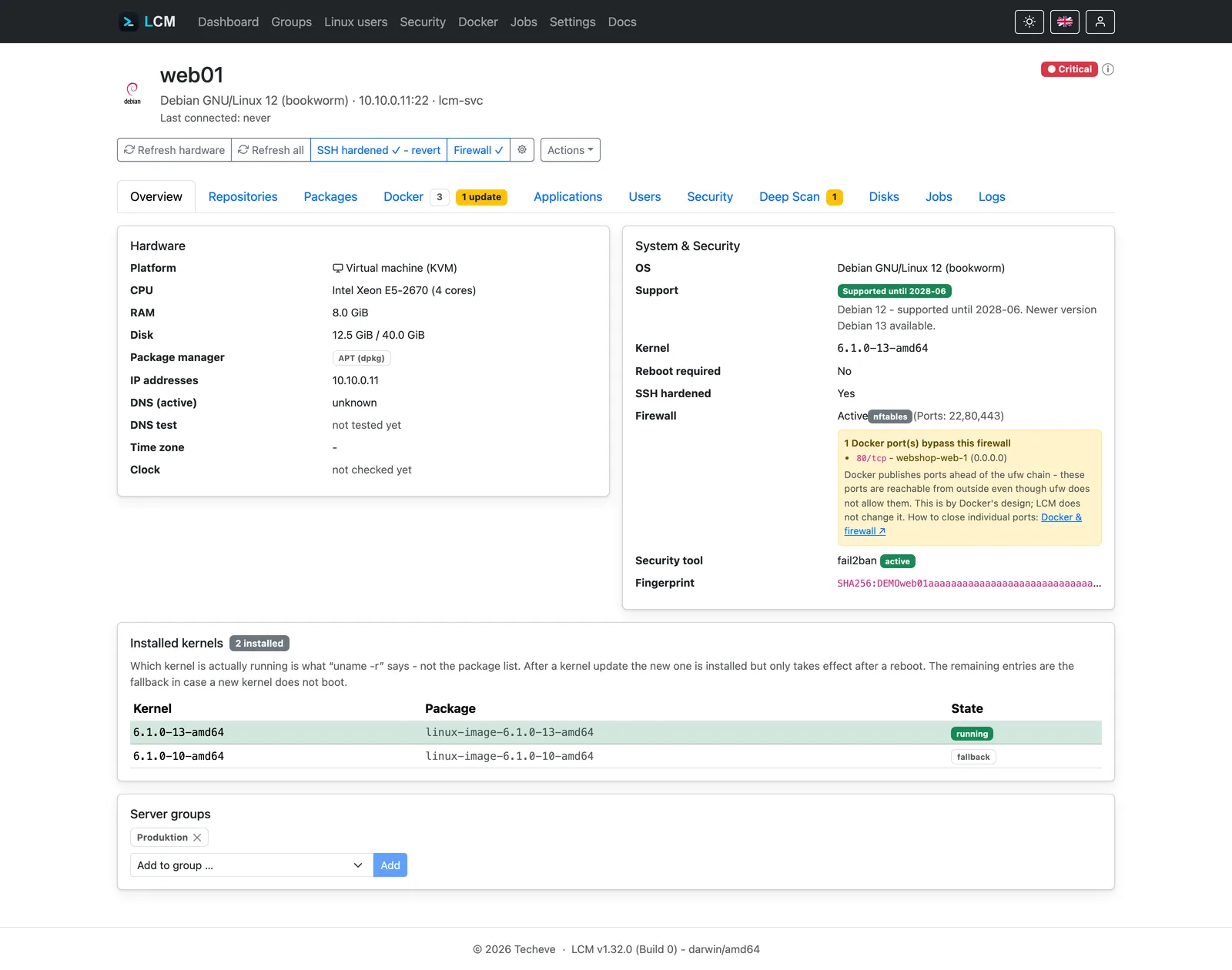Open Dashboard in the navbar
1232x970 pixels.
228,22
